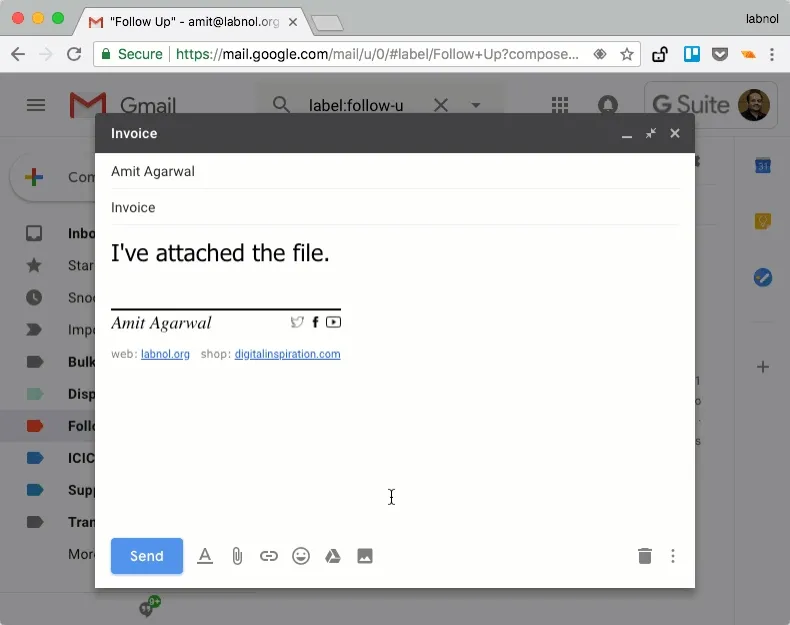Go back in the browser

[x=18, y=54]
